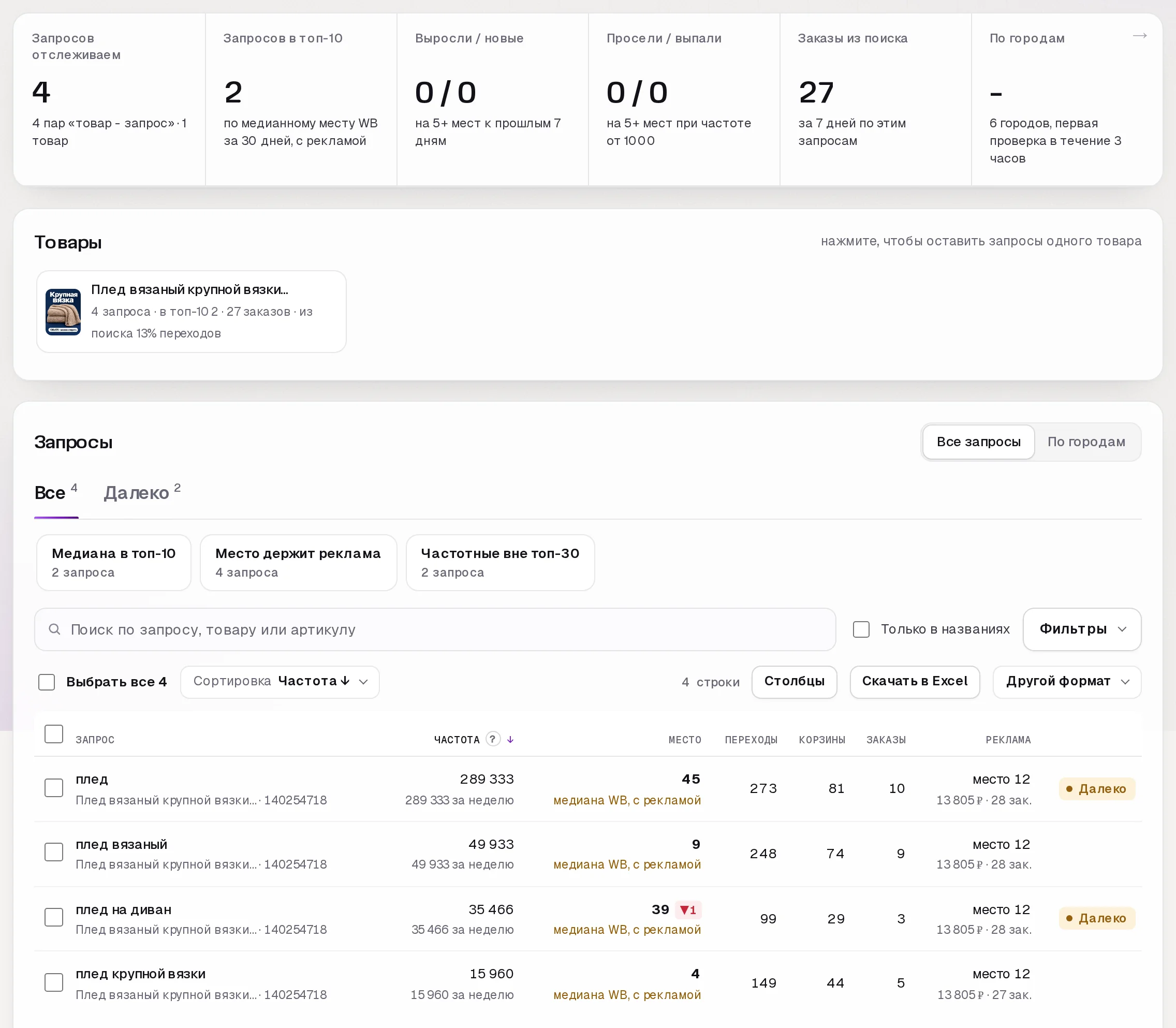Click the frequency value 289 333
Screen dimensions: 1176x1028
point(487,779)
